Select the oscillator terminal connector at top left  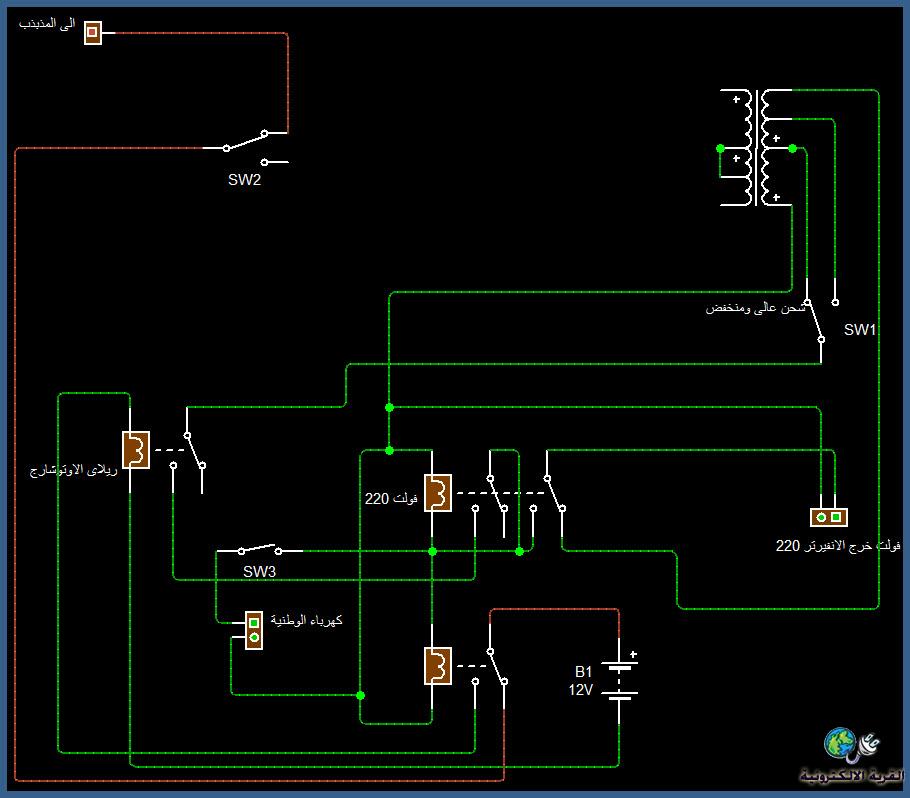(x=93, y=33)
